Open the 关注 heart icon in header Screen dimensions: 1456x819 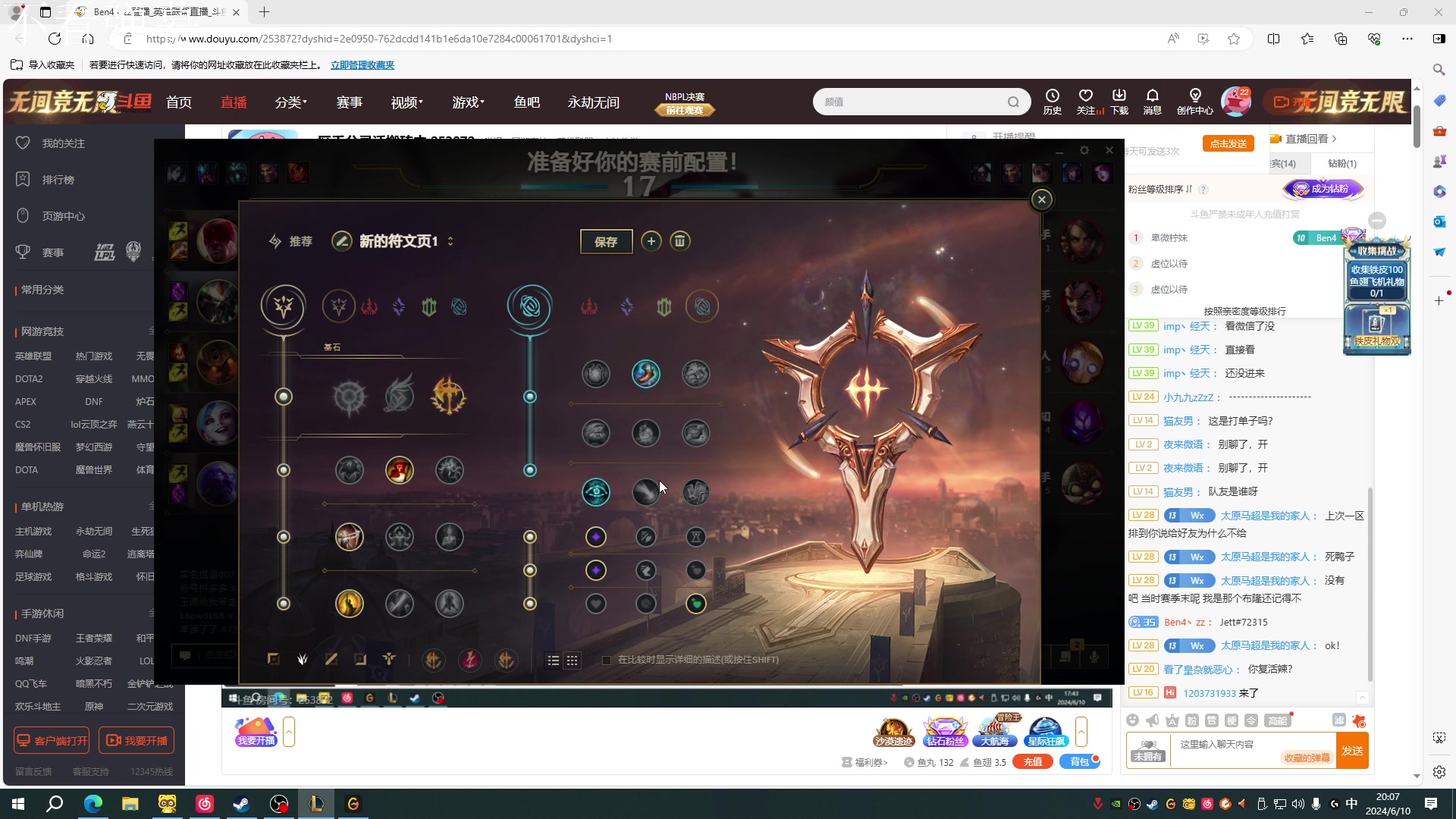point(1087,101)
